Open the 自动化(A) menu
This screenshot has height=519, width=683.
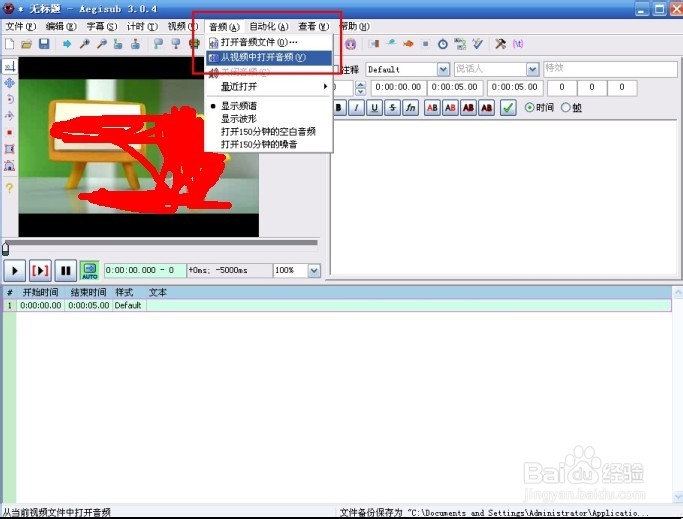(269, 27)
